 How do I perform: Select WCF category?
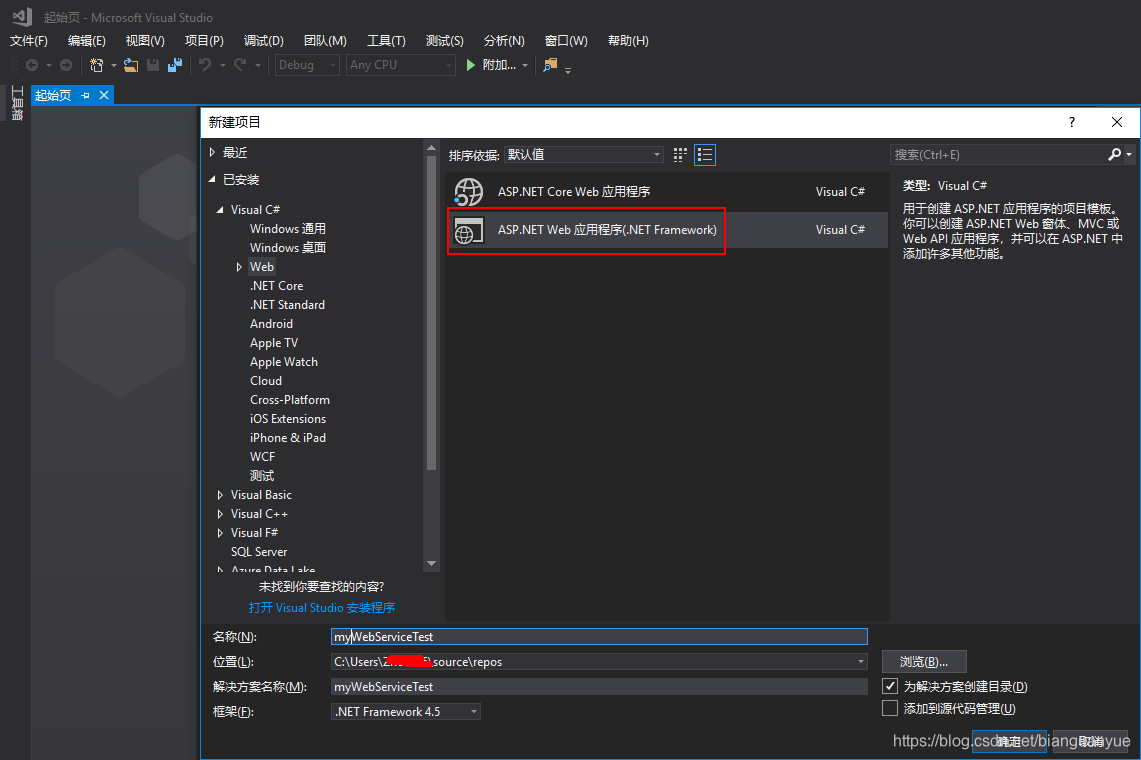pyautogui.click(x=262, y=456)
